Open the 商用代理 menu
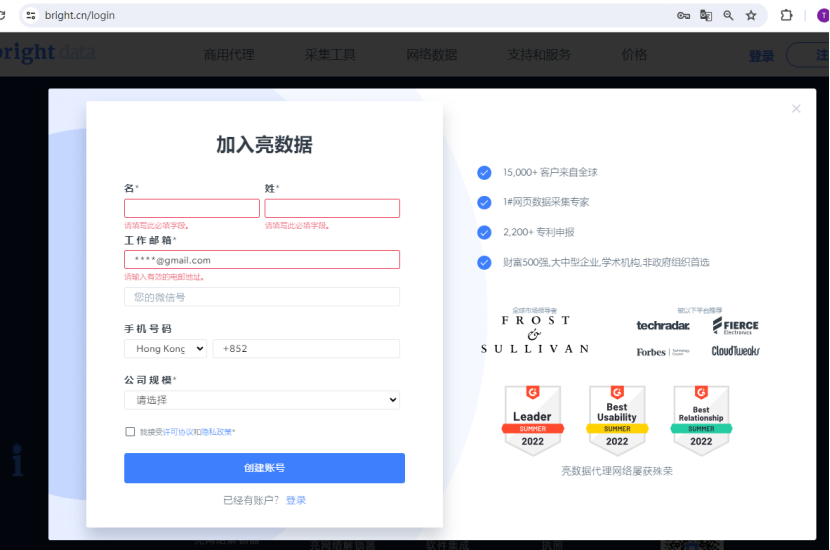Image resolution: width=830 pixels, height=550 pixels. tap(229, 55)
